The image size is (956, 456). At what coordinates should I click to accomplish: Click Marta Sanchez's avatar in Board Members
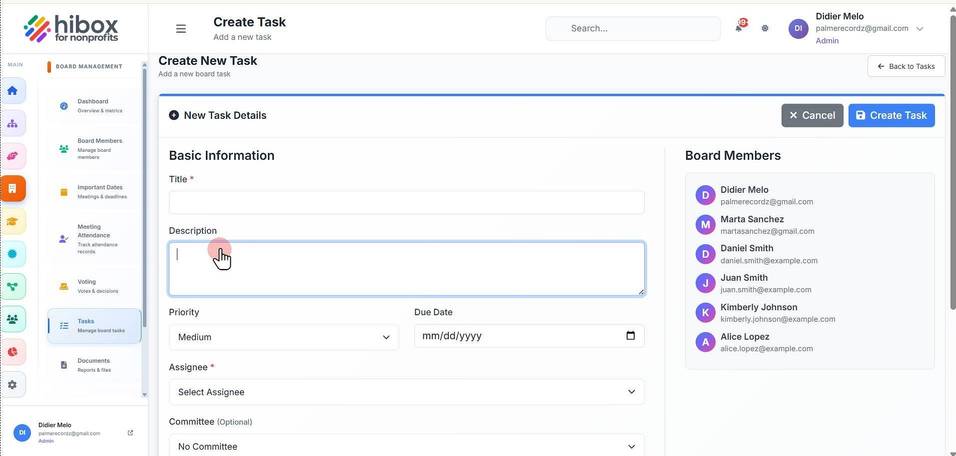[x=705, y=224]
